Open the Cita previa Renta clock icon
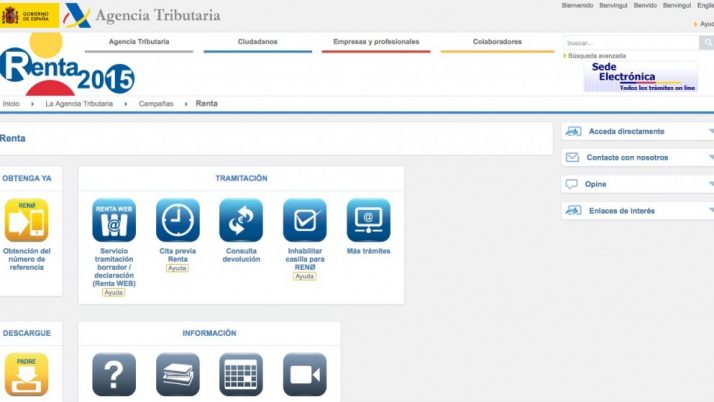Viewport: 714px width, 402px height. point(178,220)
